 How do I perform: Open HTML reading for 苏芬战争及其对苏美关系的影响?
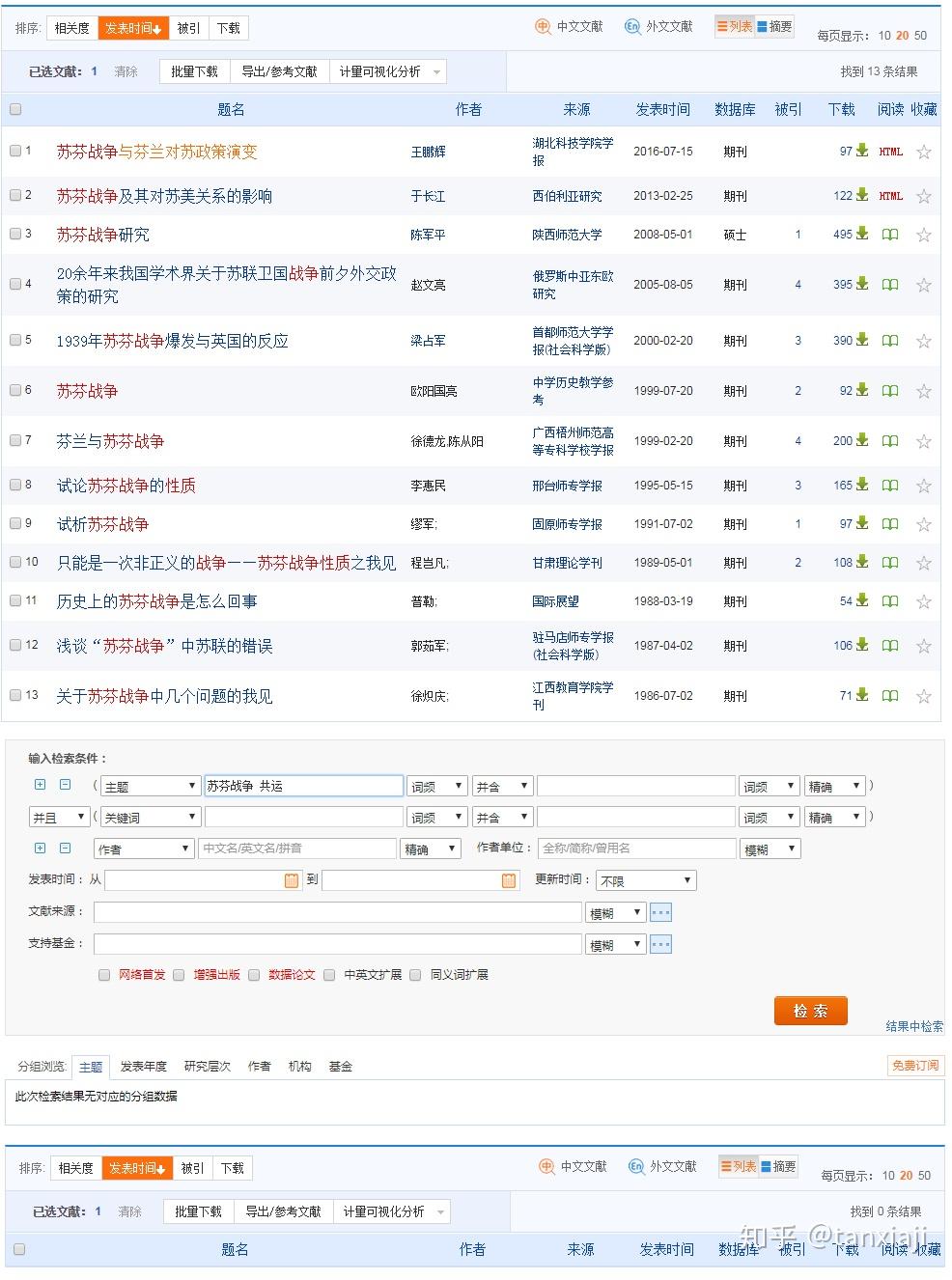point(890,196)
